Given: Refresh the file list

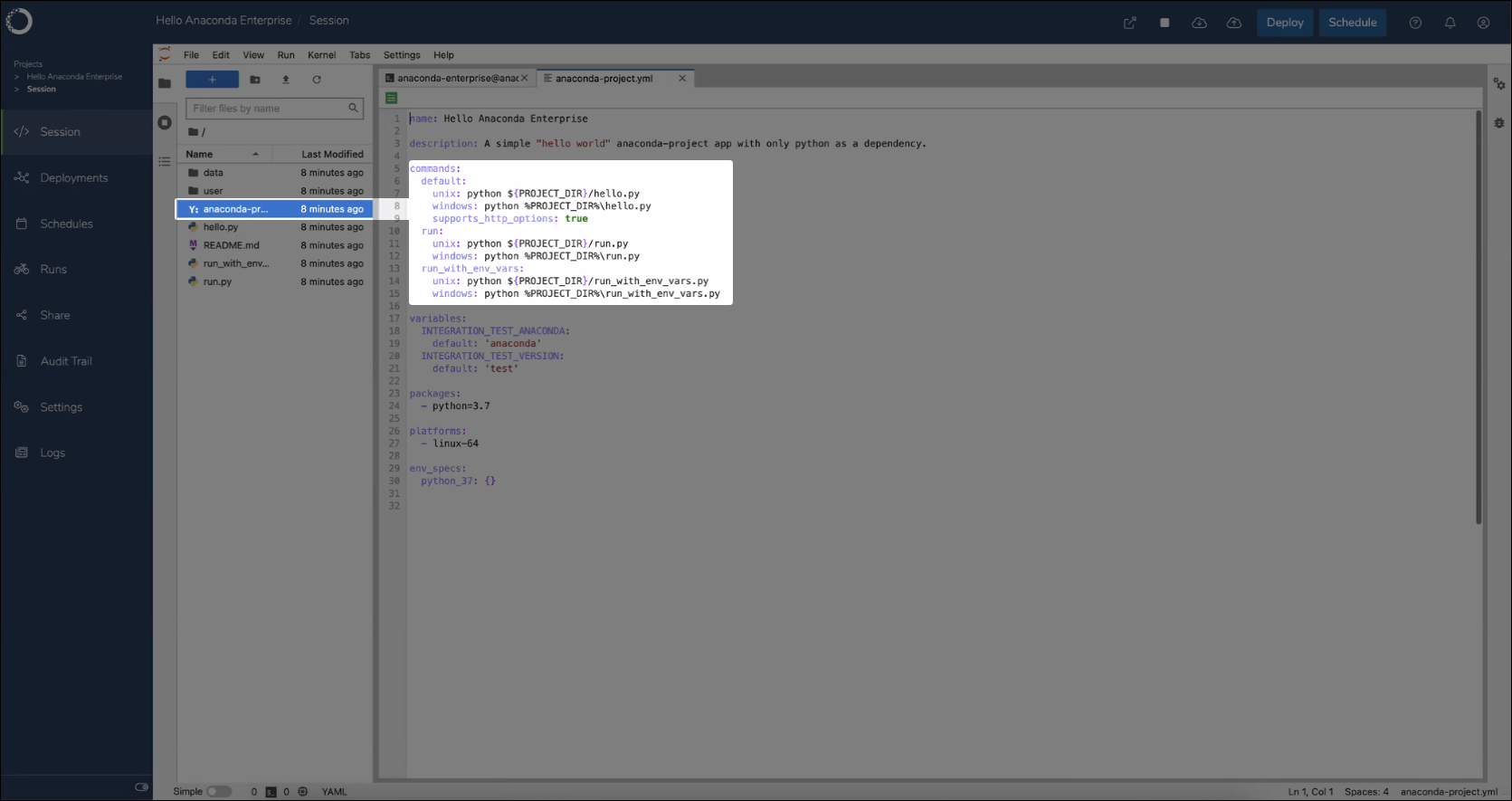Looking at the screenshot, I should (x=317, y=80).
